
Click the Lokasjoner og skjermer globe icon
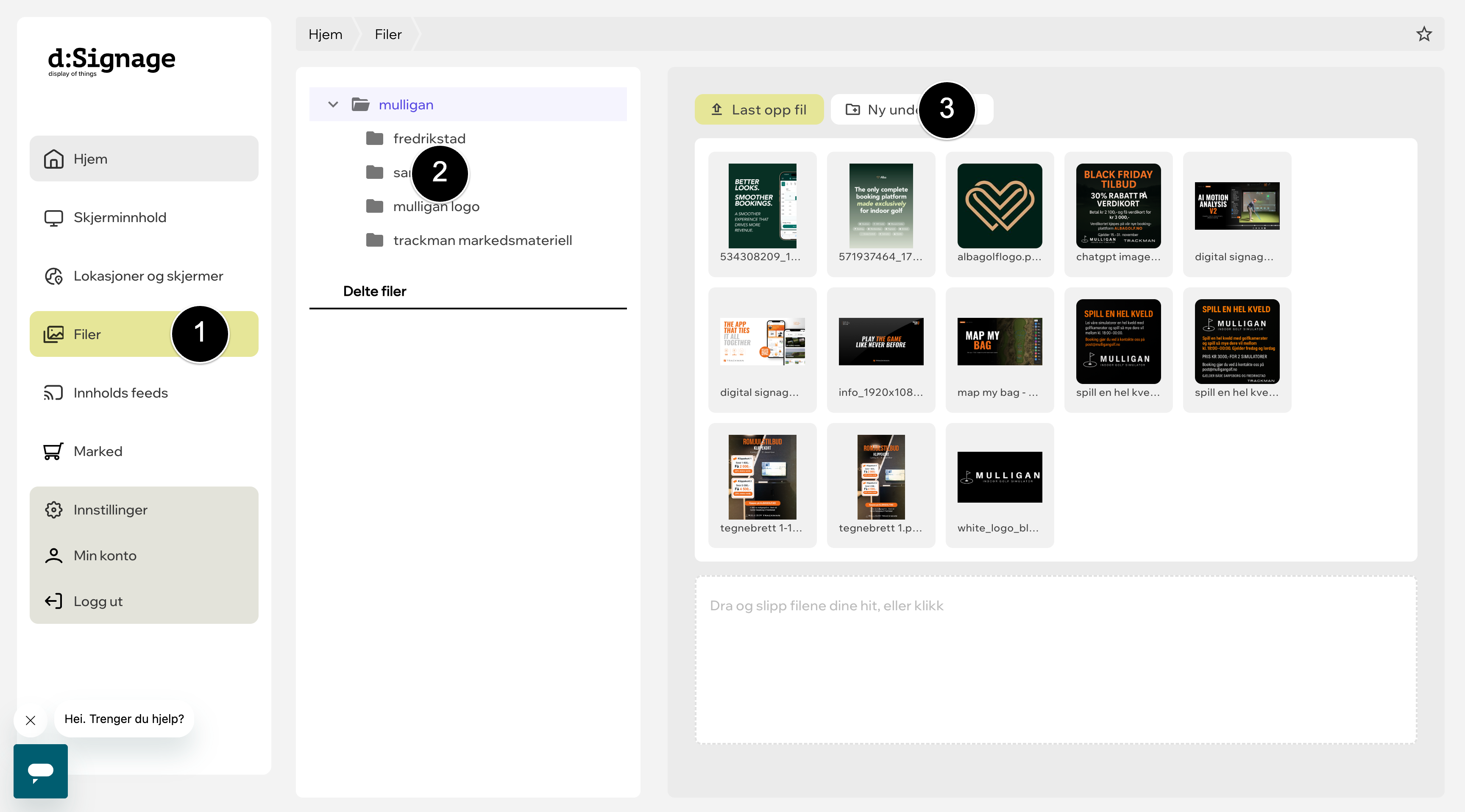pyautogui.click(x=53, y=276)
